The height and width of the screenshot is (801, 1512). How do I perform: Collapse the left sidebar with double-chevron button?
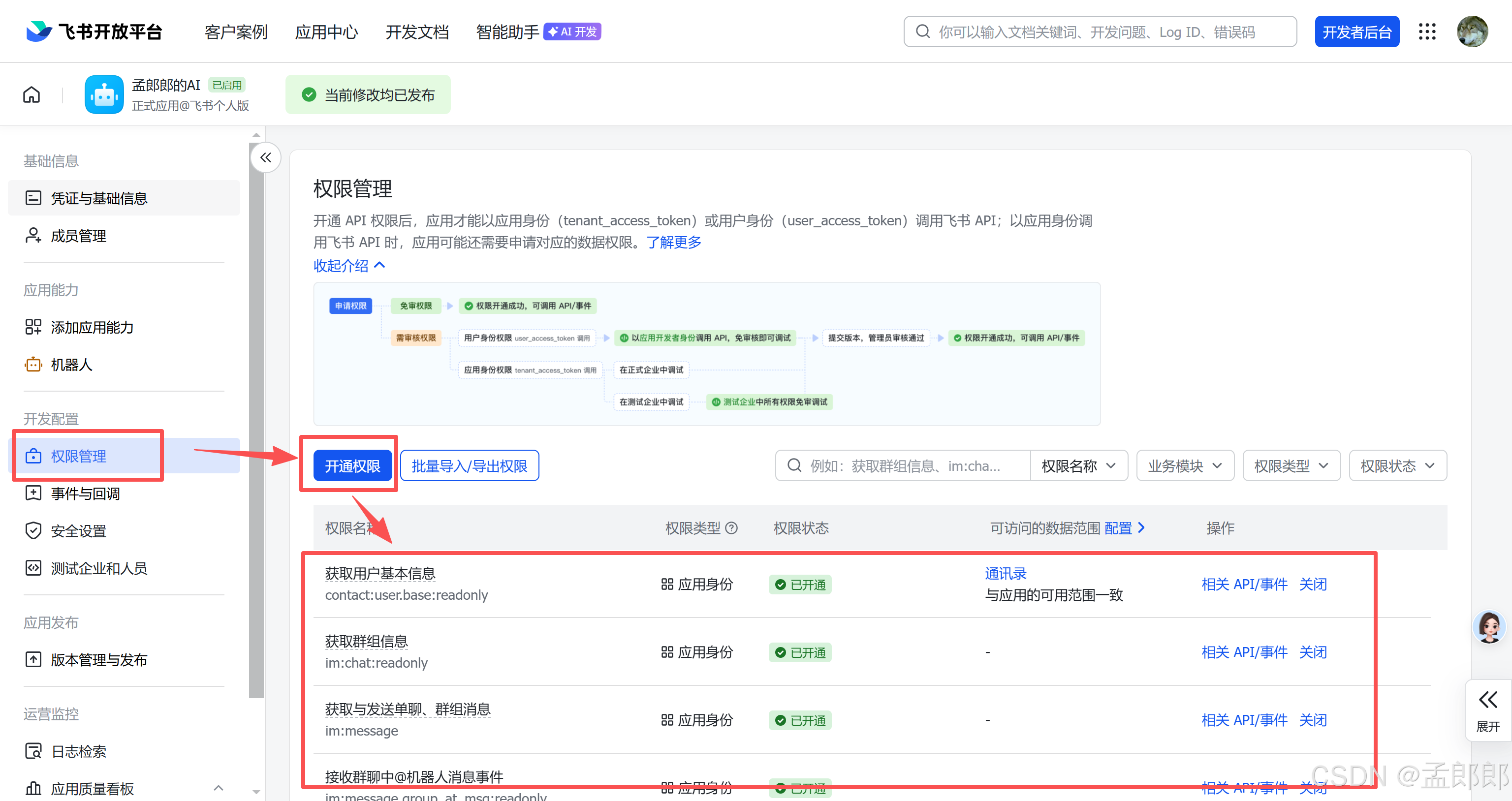coord(266,157)
